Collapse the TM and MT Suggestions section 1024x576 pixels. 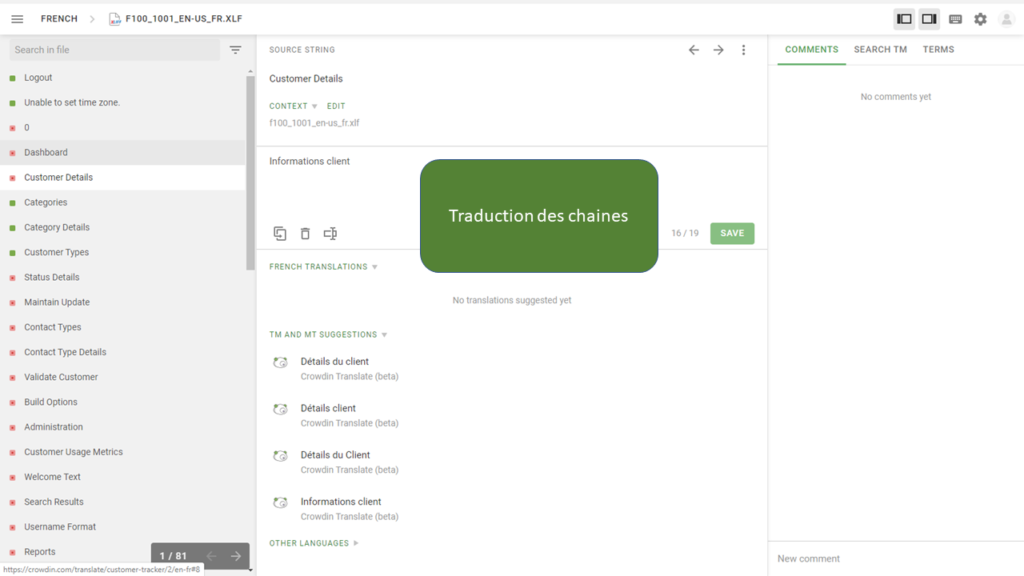(328, 334)
